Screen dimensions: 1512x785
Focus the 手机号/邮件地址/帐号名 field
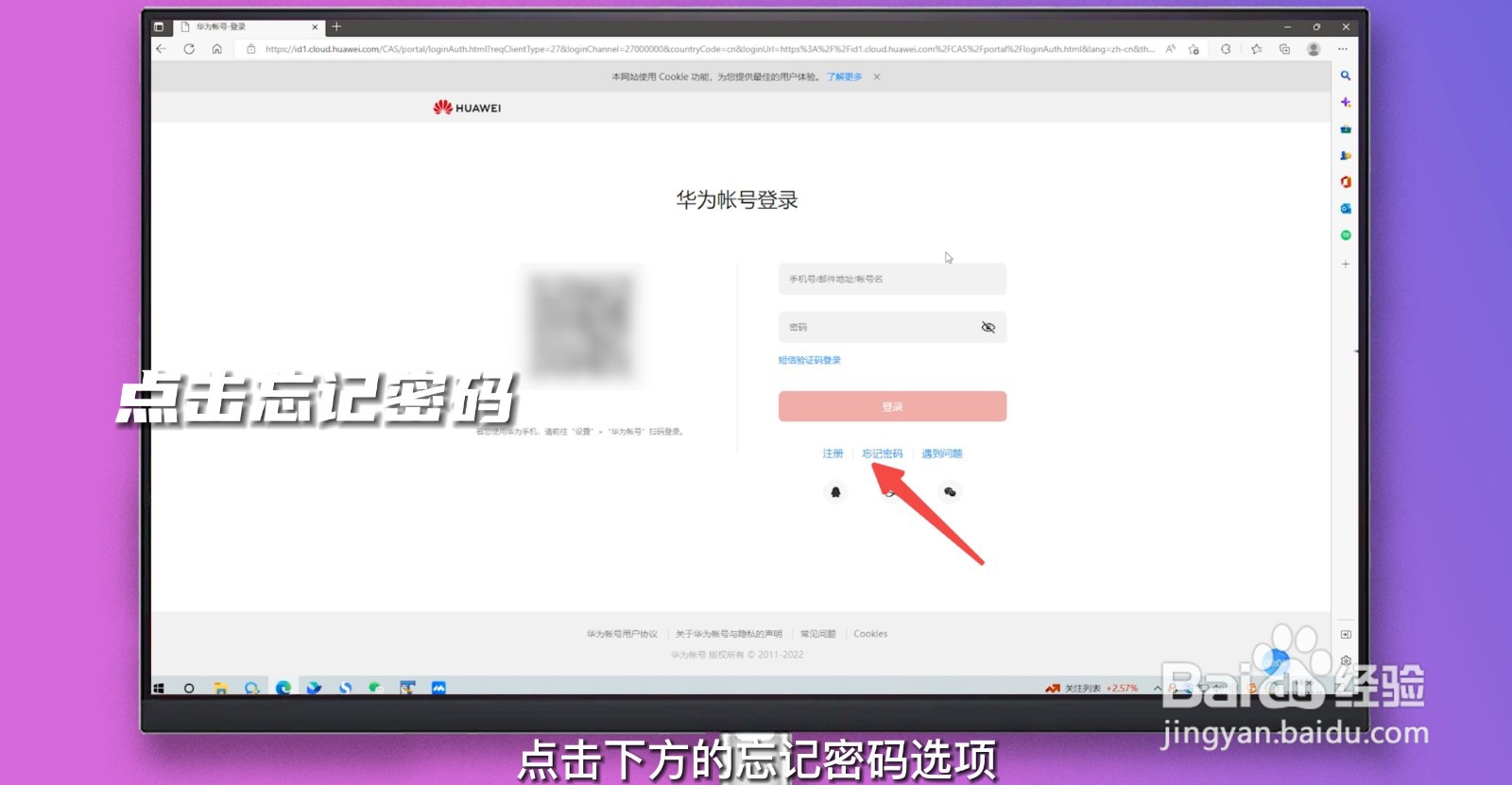[892, 279]
